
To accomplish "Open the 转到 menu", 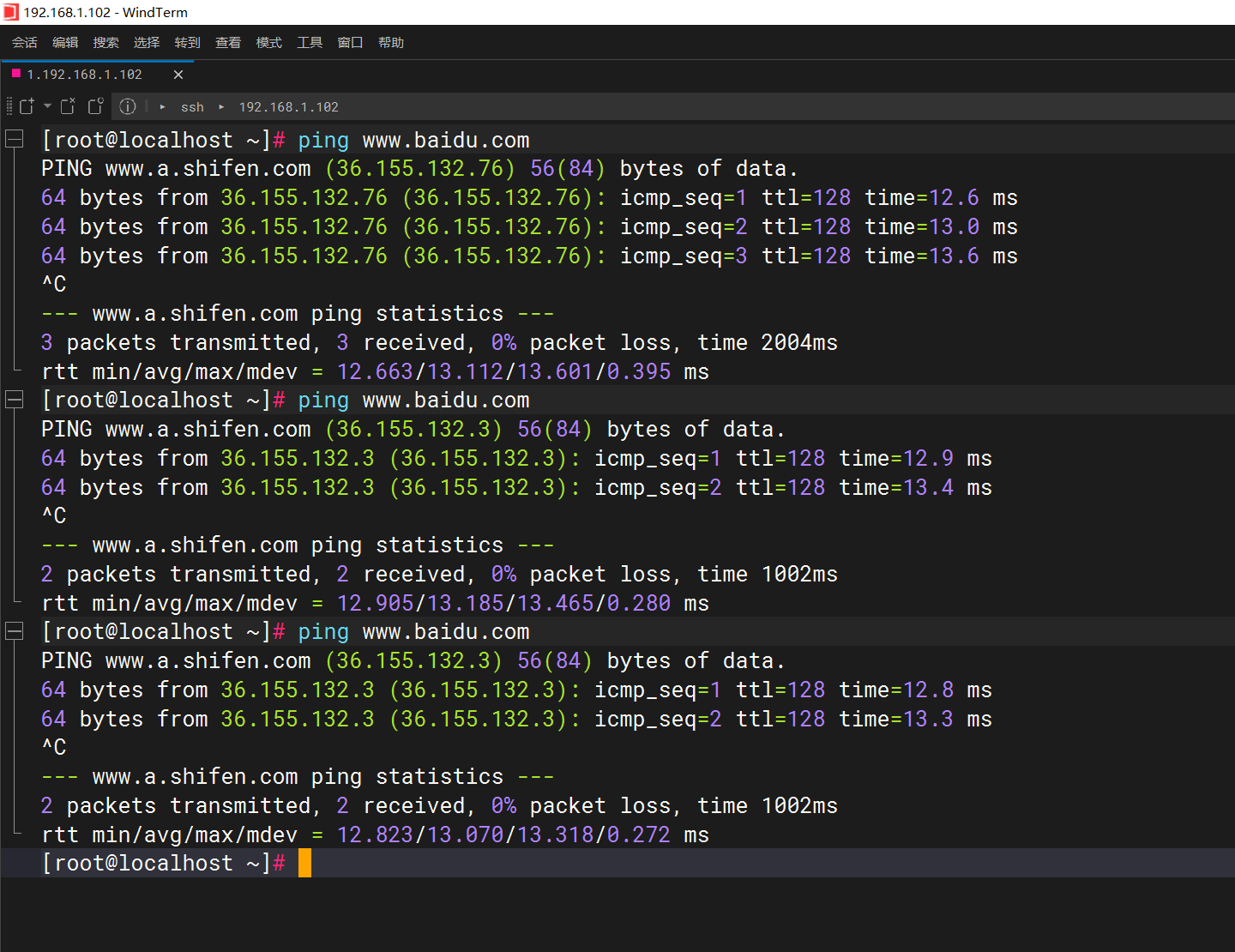I will 188,42.
